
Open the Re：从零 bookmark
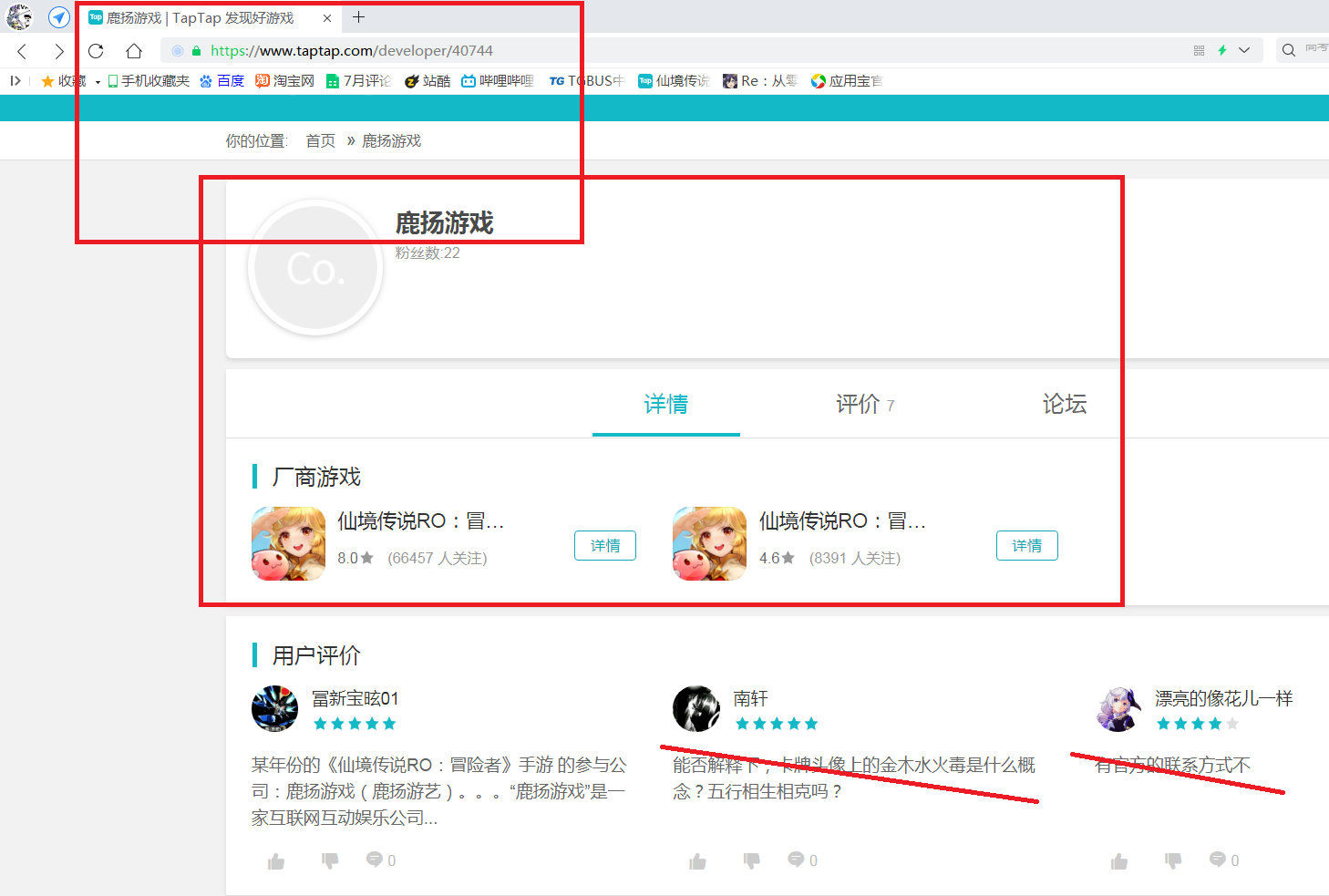pyautogui.click(x=759, y=81)
